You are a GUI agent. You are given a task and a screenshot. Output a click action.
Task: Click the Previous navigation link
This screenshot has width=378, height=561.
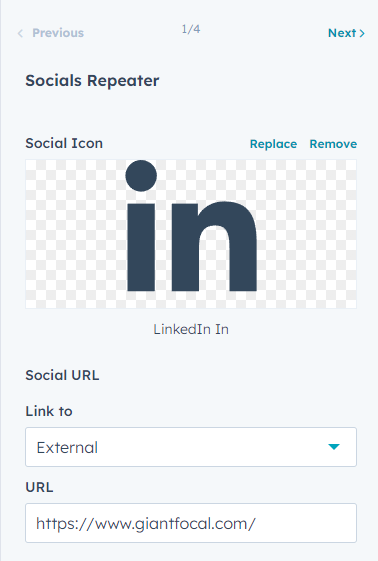click(50, 33)
